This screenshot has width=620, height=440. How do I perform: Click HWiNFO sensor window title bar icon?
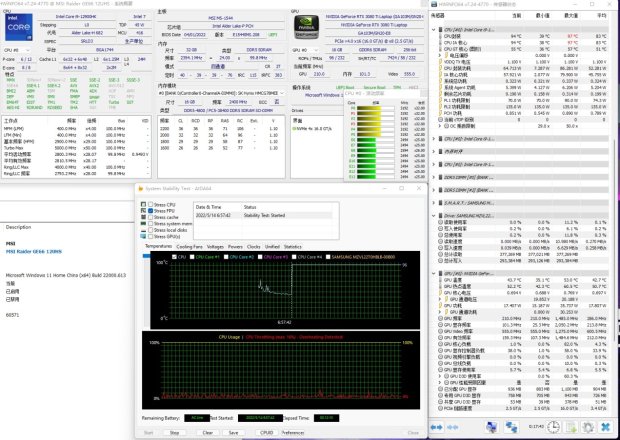434,4
